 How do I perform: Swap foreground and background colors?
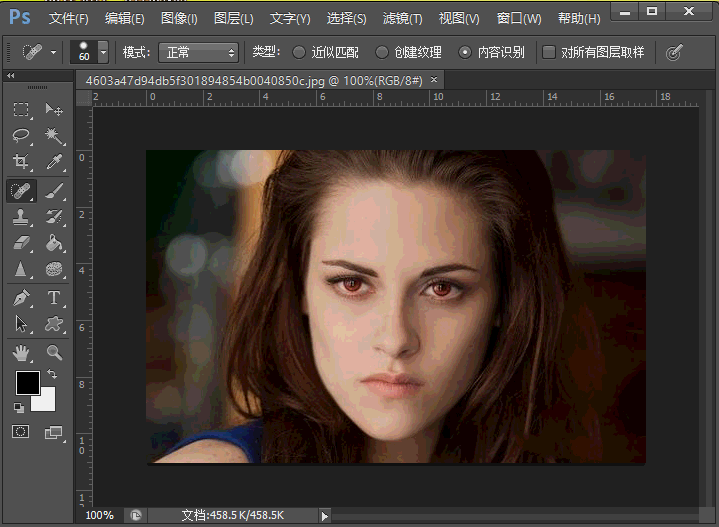(x=52, y=374)
